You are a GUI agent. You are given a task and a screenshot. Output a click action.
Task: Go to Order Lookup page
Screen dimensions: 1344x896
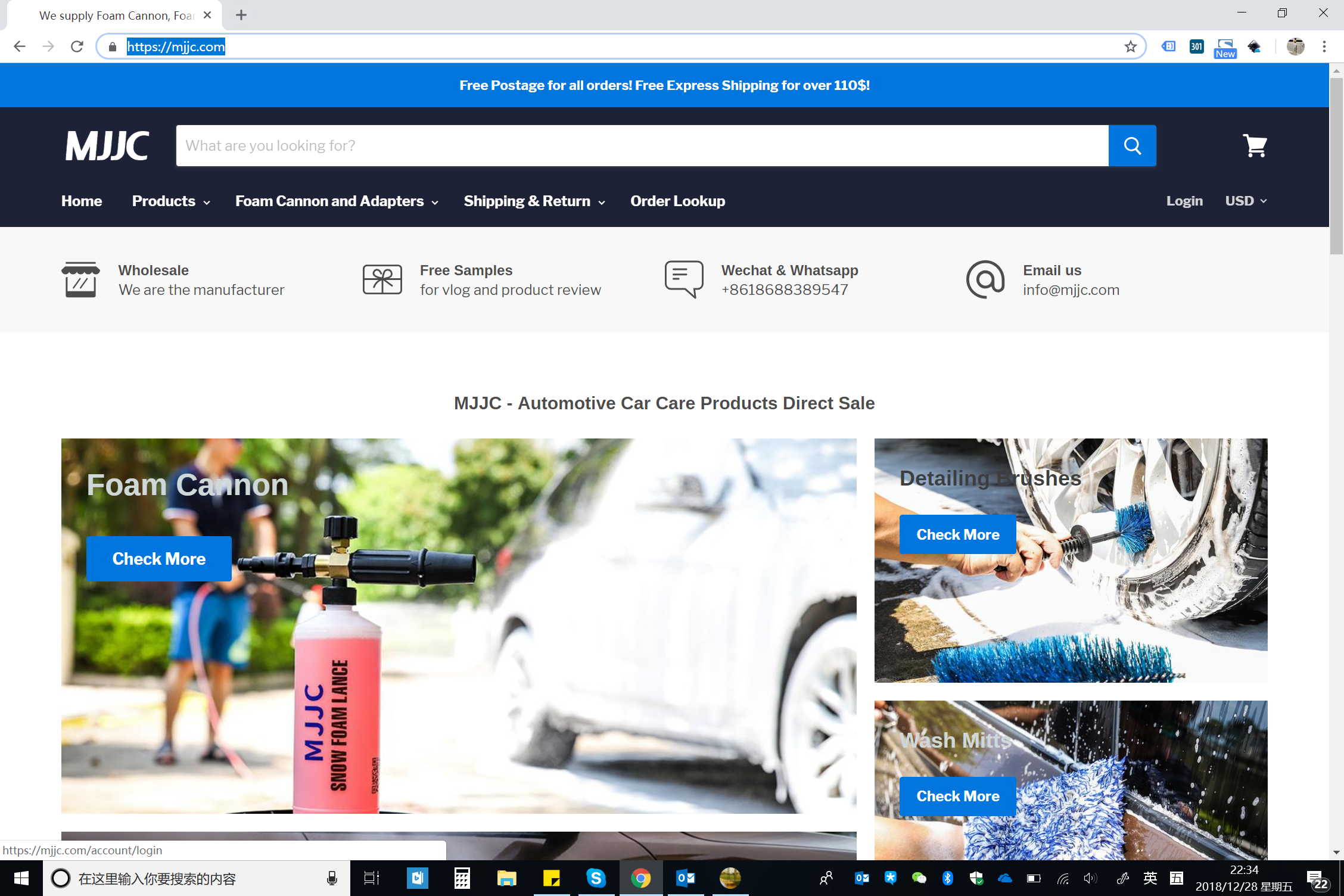coord(677,201)
